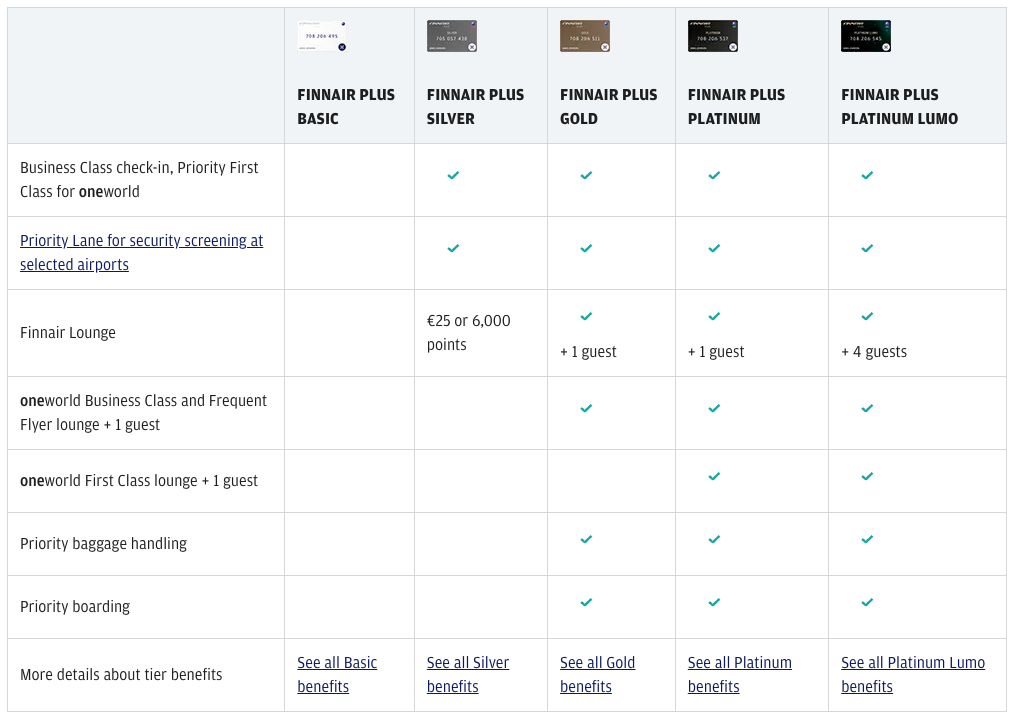Click the "Priority boarding" row label
This screenshot has width=1015, height=726.
click(75, 606)
